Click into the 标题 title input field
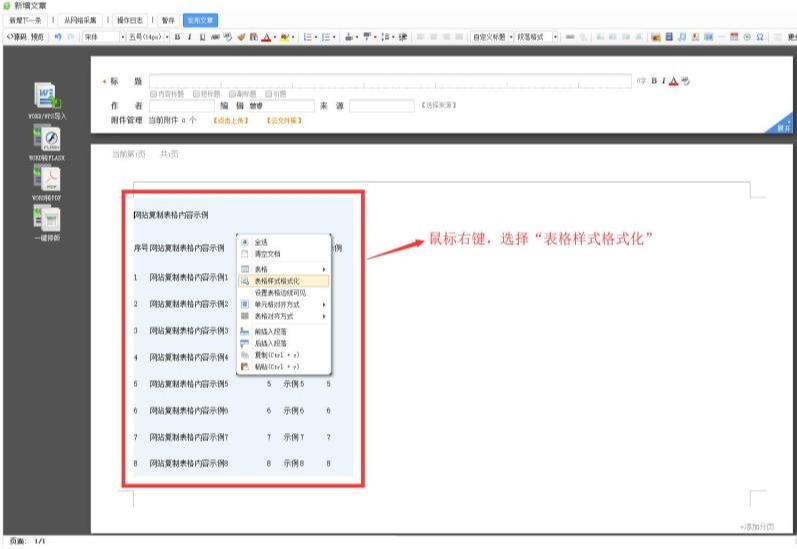The height and width of the screenshot is (549, 797). (x=390, y=80)
